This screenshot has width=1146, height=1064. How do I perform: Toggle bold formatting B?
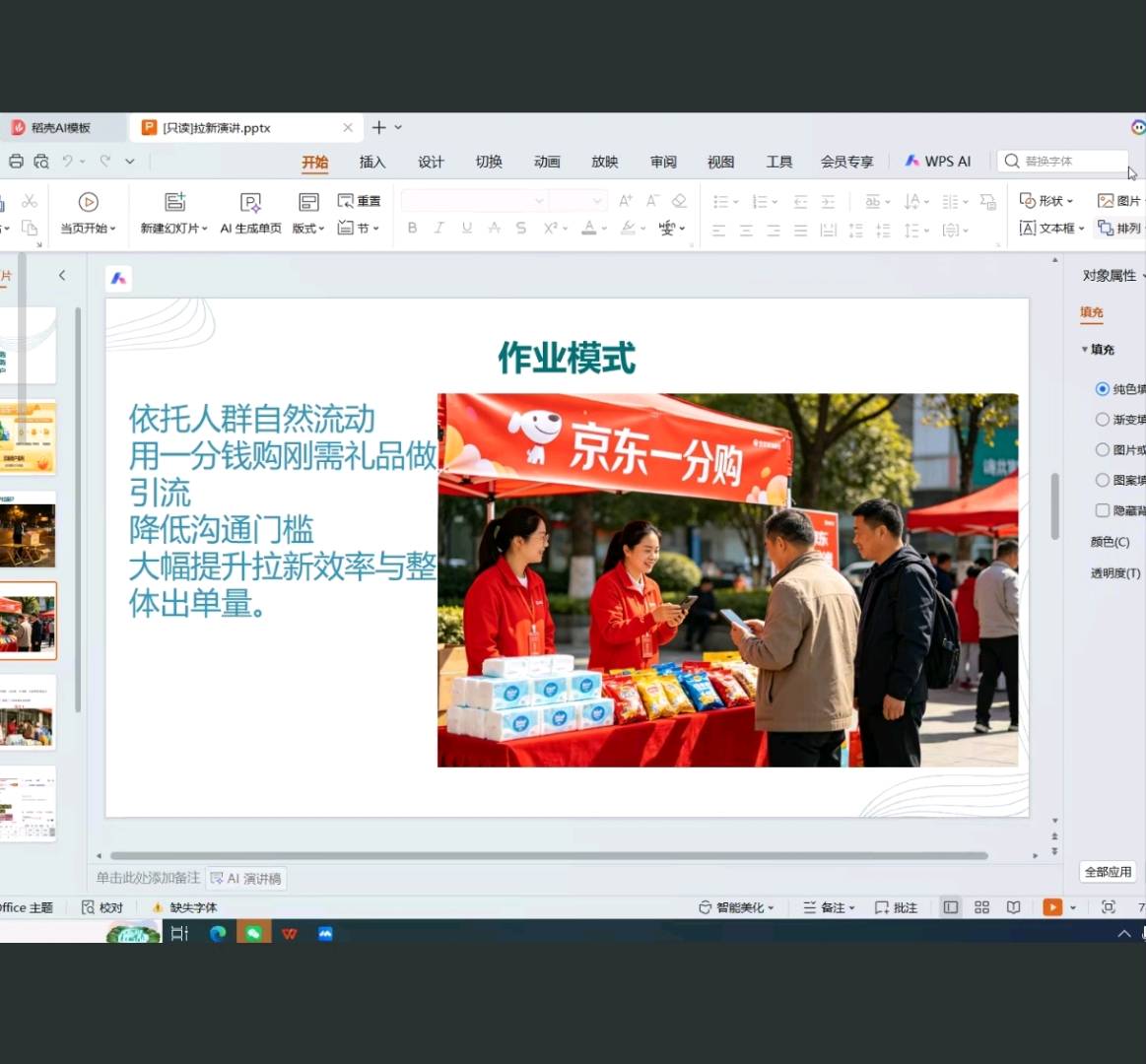[x=412, y=228]
